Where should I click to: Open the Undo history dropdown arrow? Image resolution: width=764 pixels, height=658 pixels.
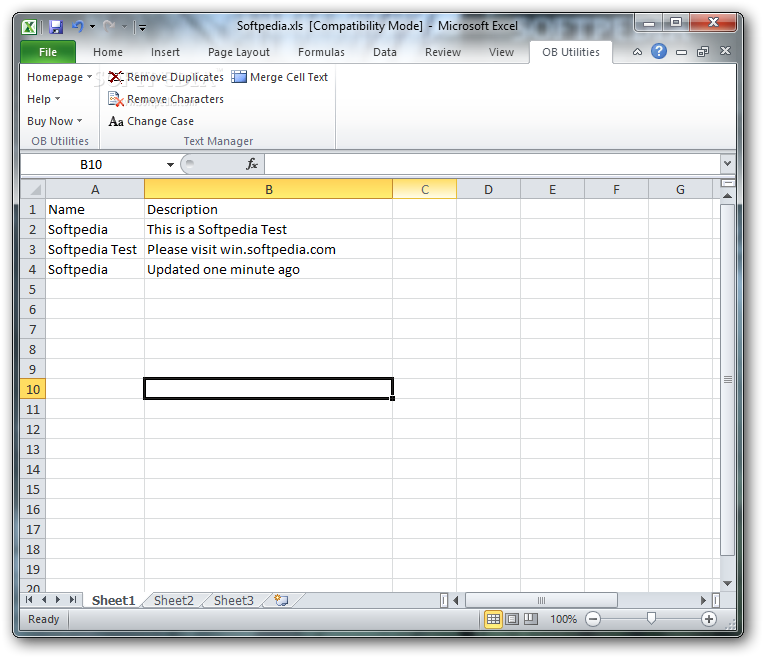[92, 26]
